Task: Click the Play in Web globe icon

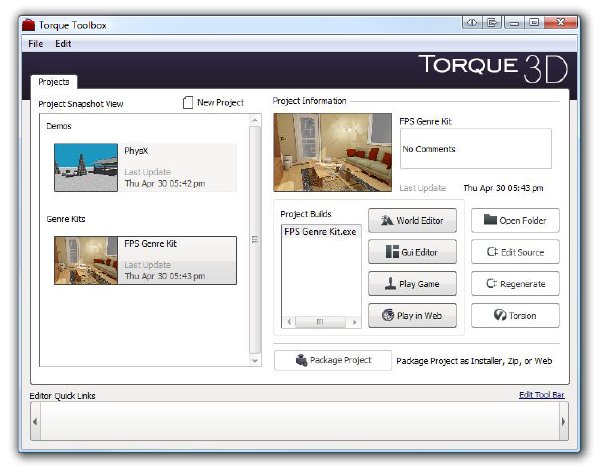Action: click(x=388, y=315)
